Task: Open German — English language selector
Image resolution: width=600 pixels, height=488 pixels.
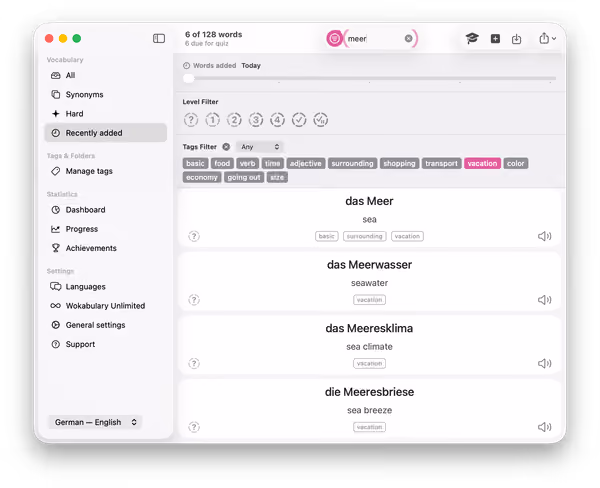Action: coord(95,422)
